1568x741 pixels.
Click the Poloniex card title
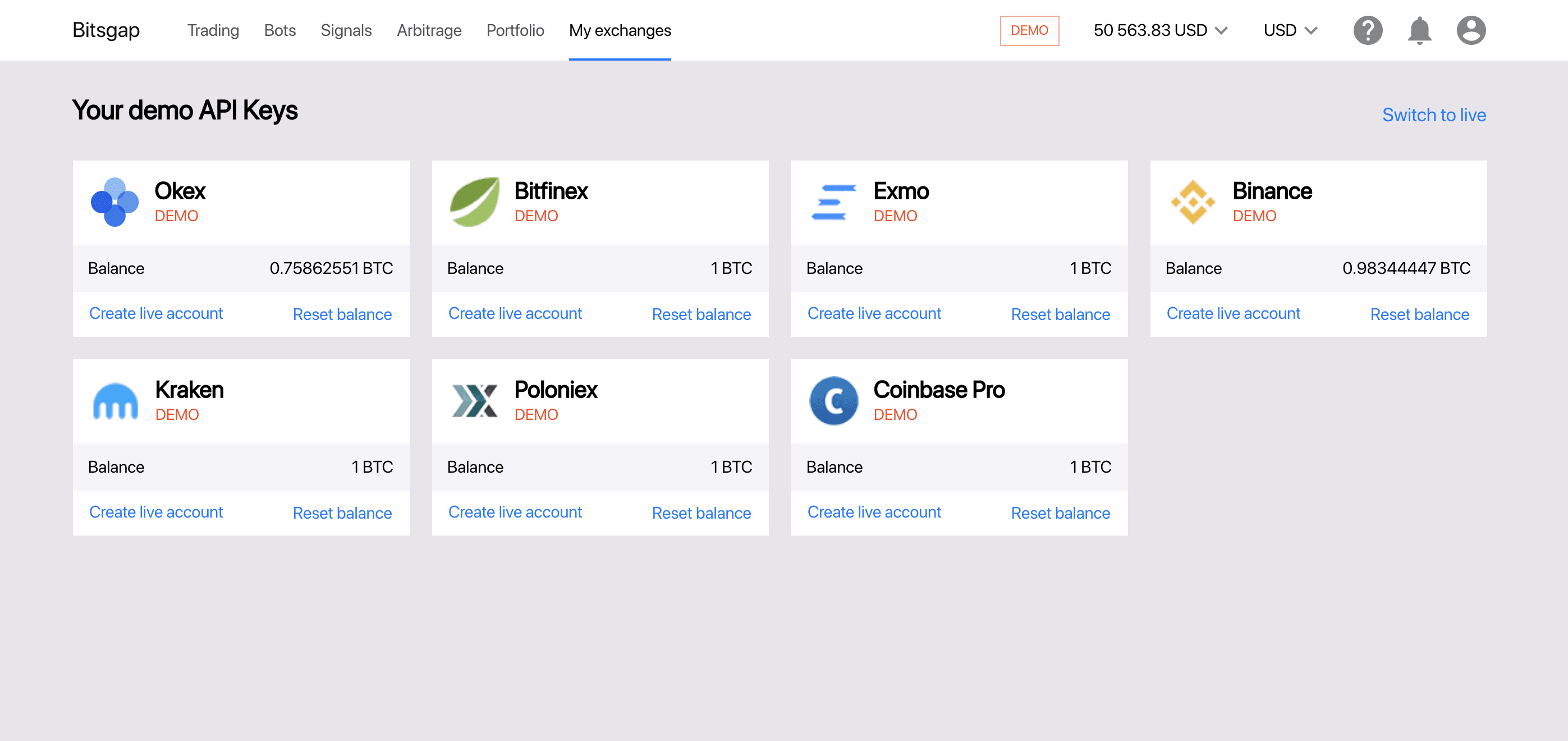(556, 390)
